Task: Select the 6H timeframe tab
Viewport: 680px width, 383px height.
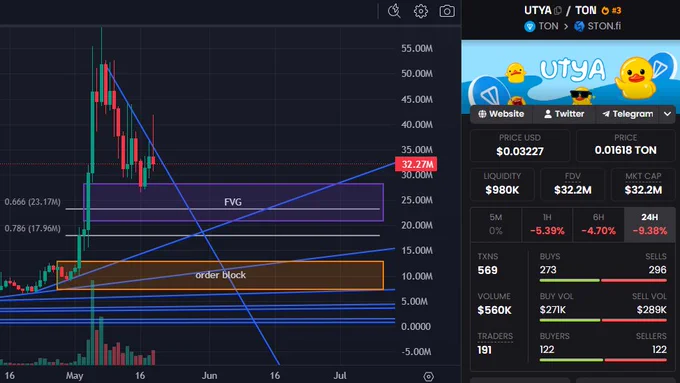Action: click(598, 224)
